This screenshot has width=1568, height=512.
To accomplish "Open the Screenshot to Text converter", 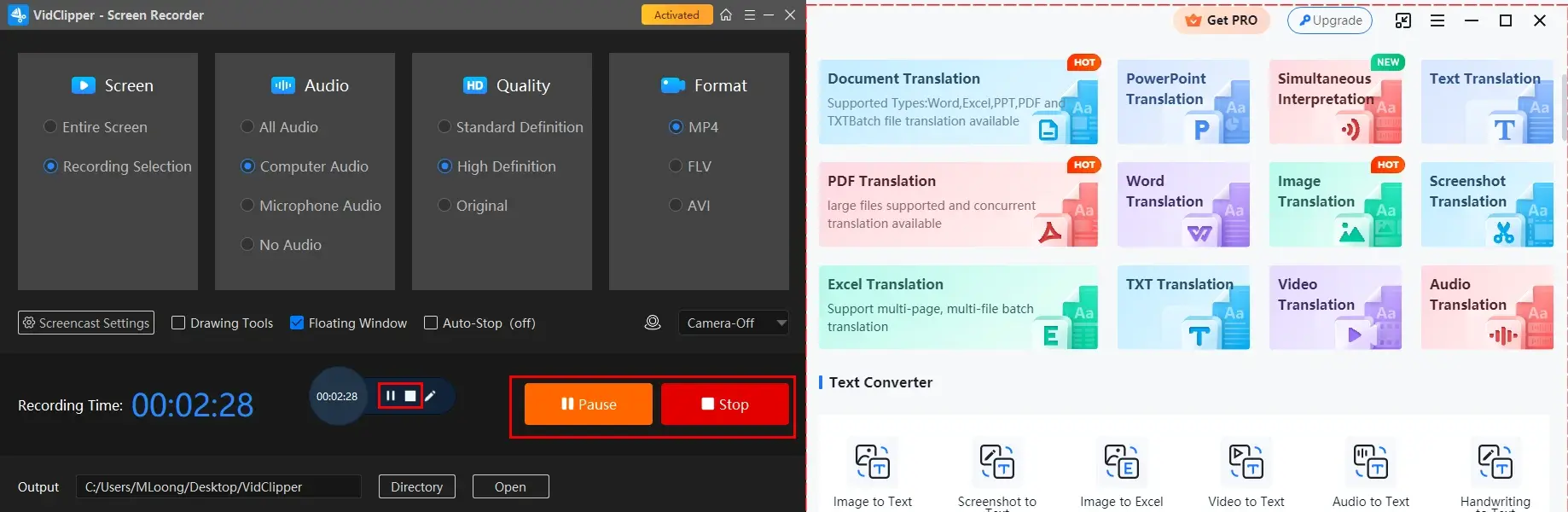I will pos(997,474).
